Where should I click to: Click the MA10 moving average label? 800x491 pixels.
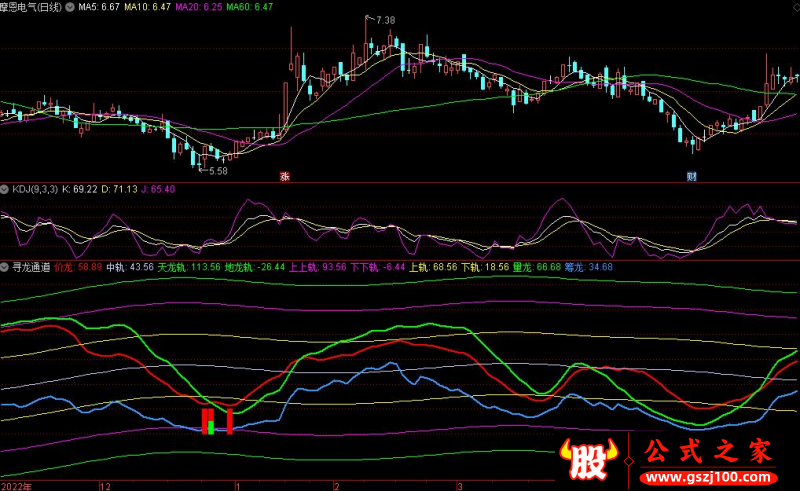pyautogui.click(x=147, y=7)
